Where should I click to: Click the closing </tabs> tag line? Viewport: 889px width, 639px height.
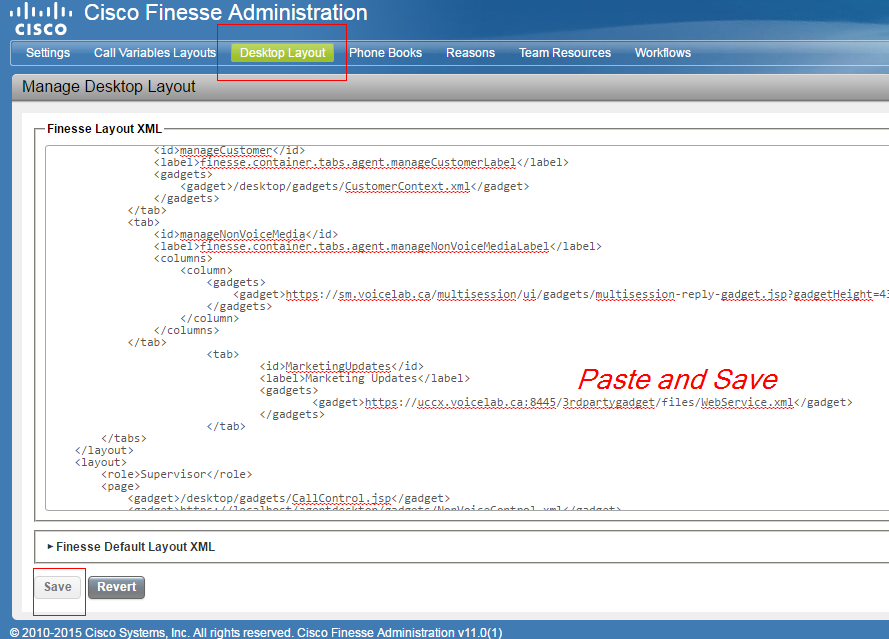click(x=124, y=438)
